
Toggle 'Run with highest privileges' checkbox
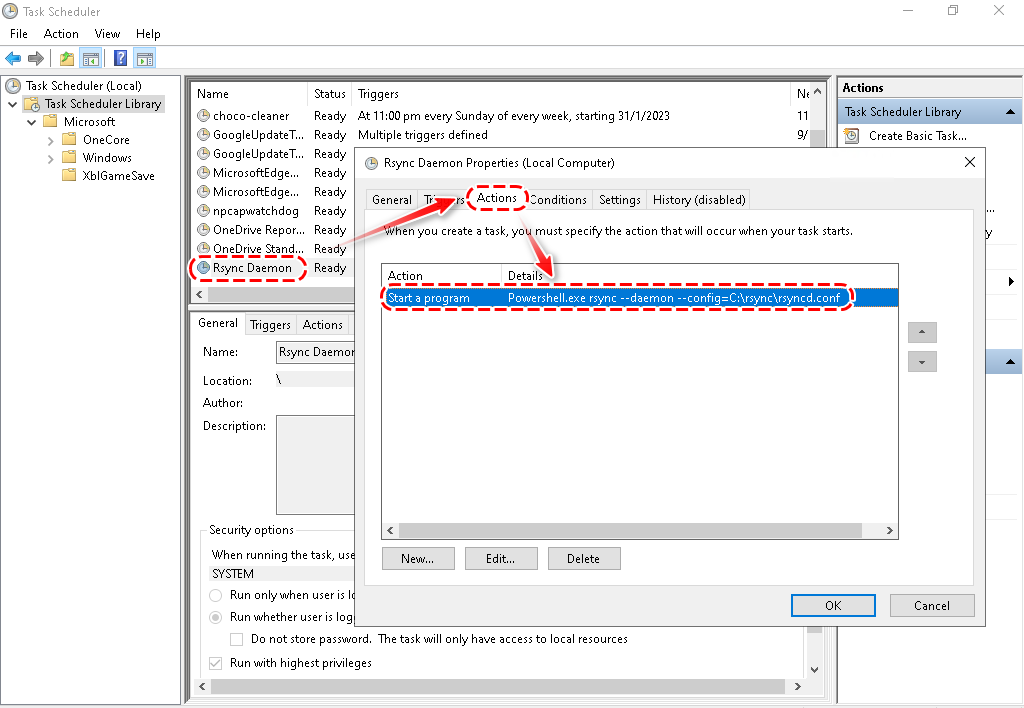click(x=215, y=663)
